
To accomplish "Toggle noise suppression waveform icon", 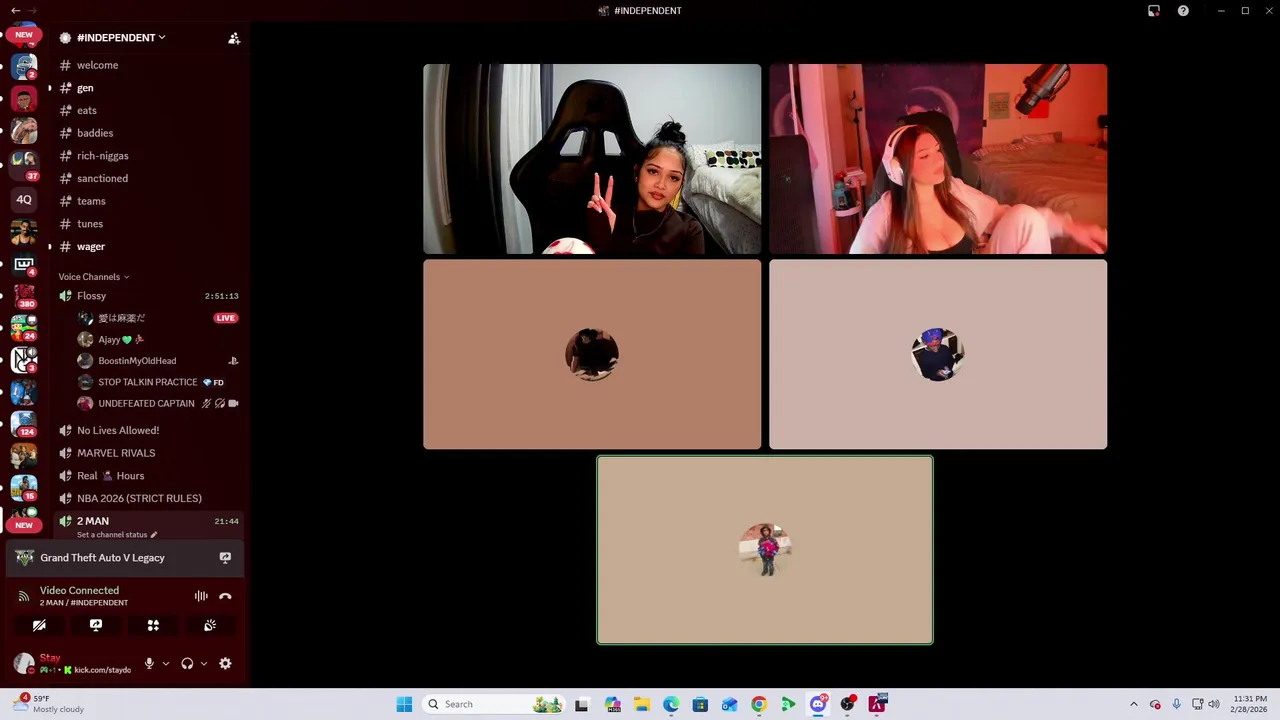I will click(x=201, y=596).
